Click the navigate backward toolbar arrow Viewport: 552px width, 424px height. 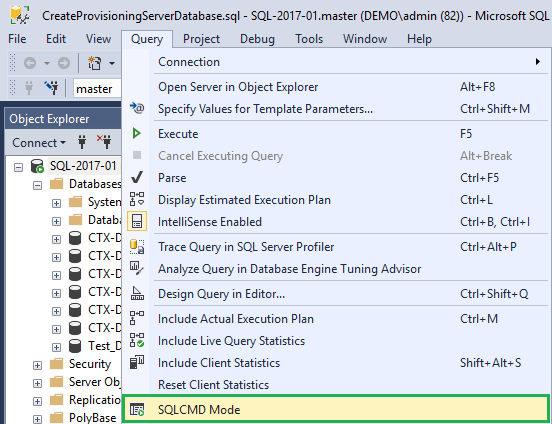pos(30,63)
